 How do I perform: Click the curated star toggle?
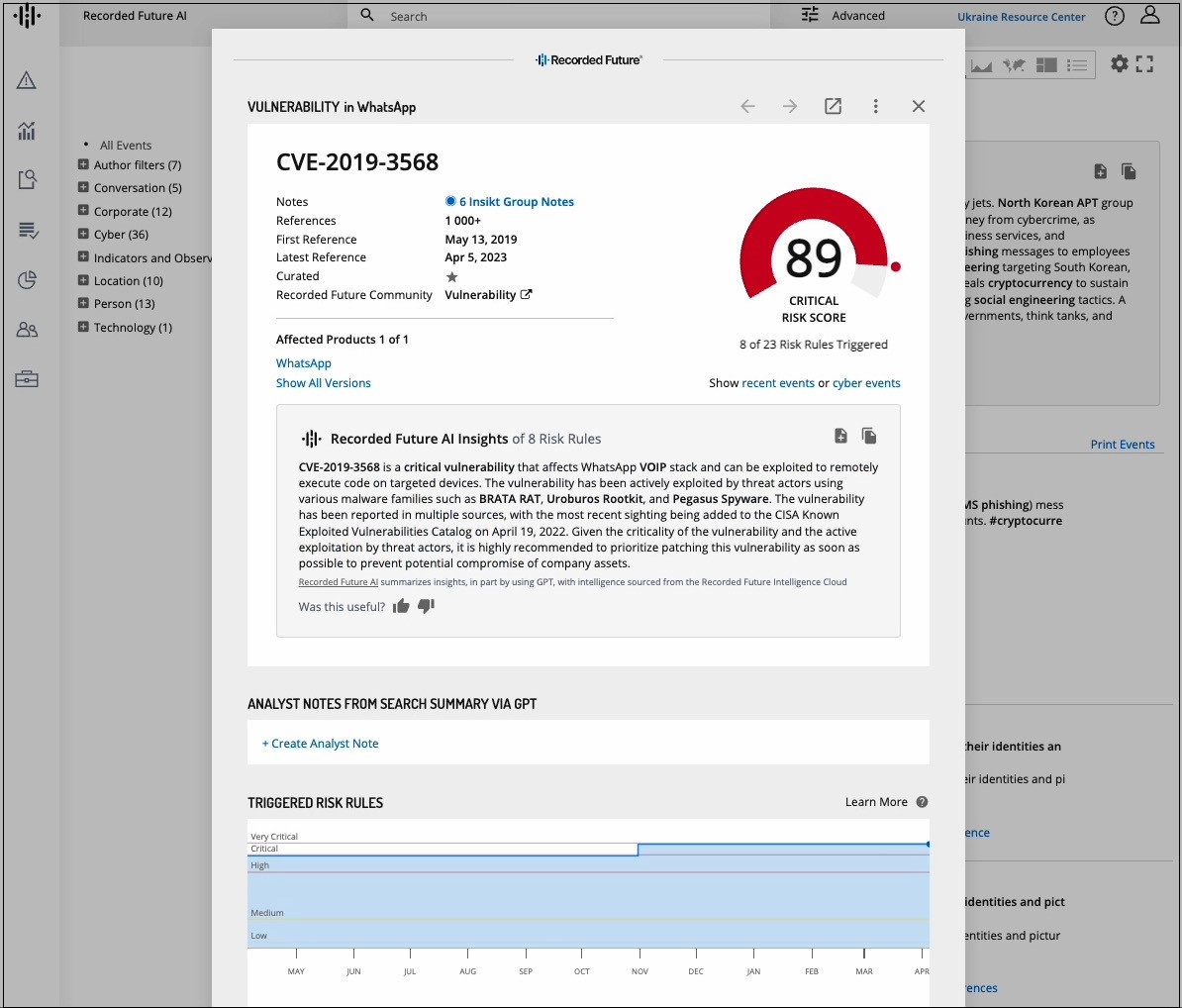tap(452, 277)
